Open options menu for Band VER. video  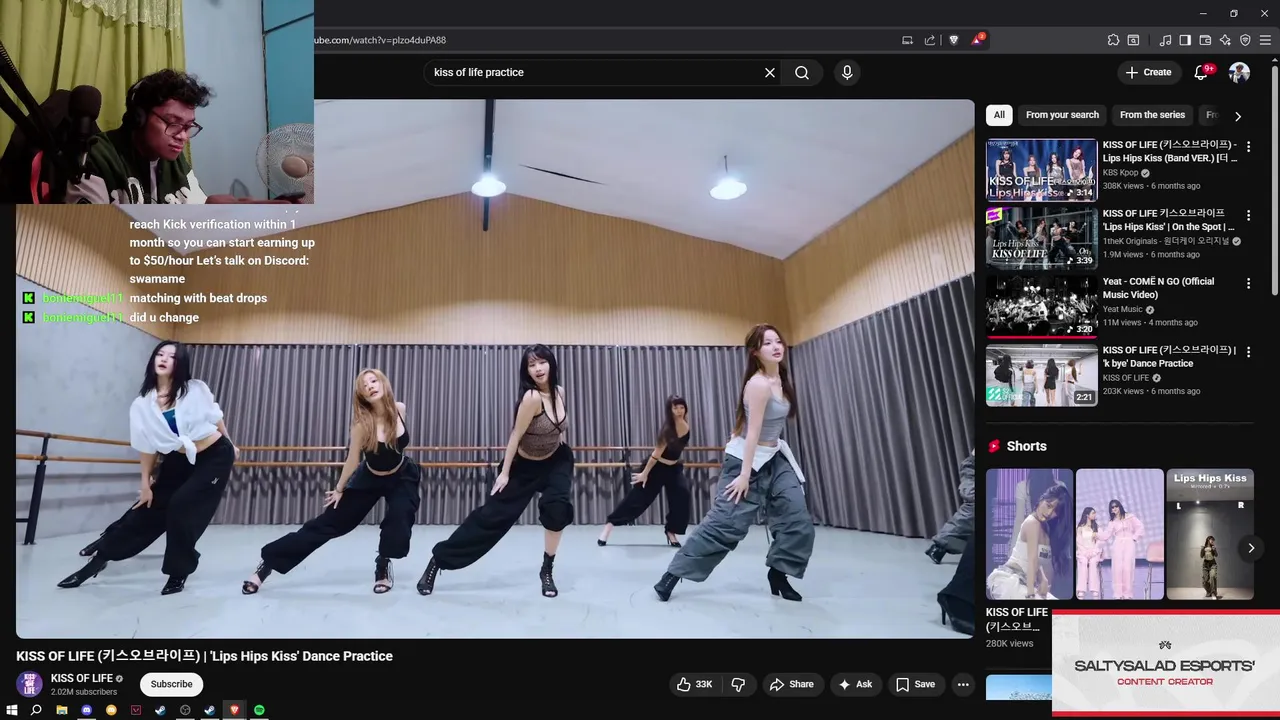pos(1248,147)
